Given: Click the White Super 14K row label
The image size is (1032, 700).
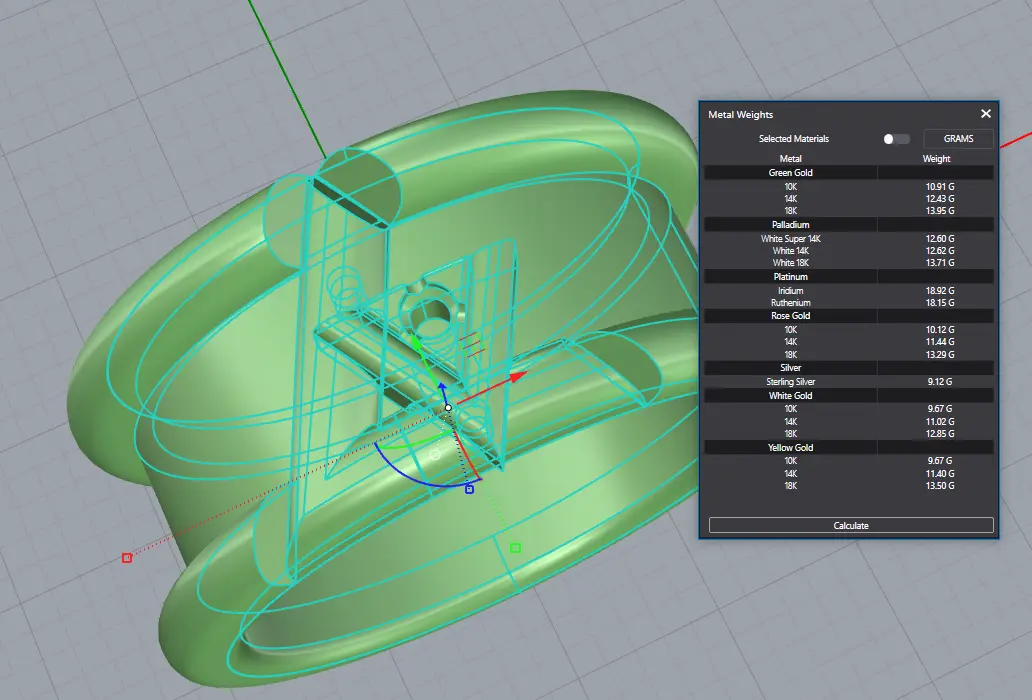Looking at the screenshot, I should tap(790, 239).
